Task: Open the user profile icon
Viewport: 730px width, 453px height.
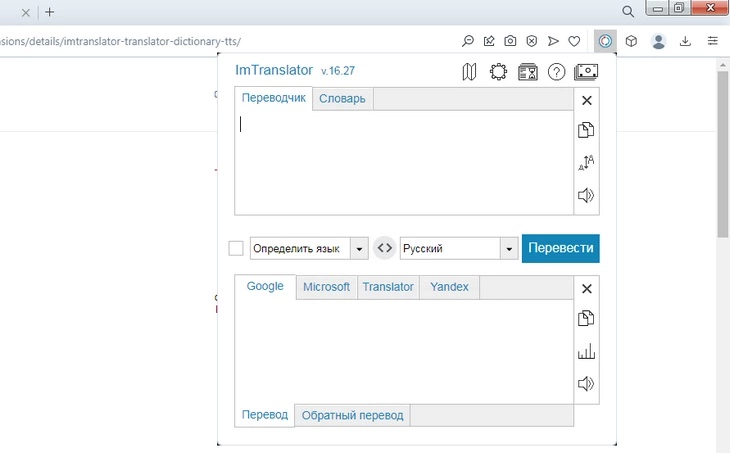Action: coord(658,41)
